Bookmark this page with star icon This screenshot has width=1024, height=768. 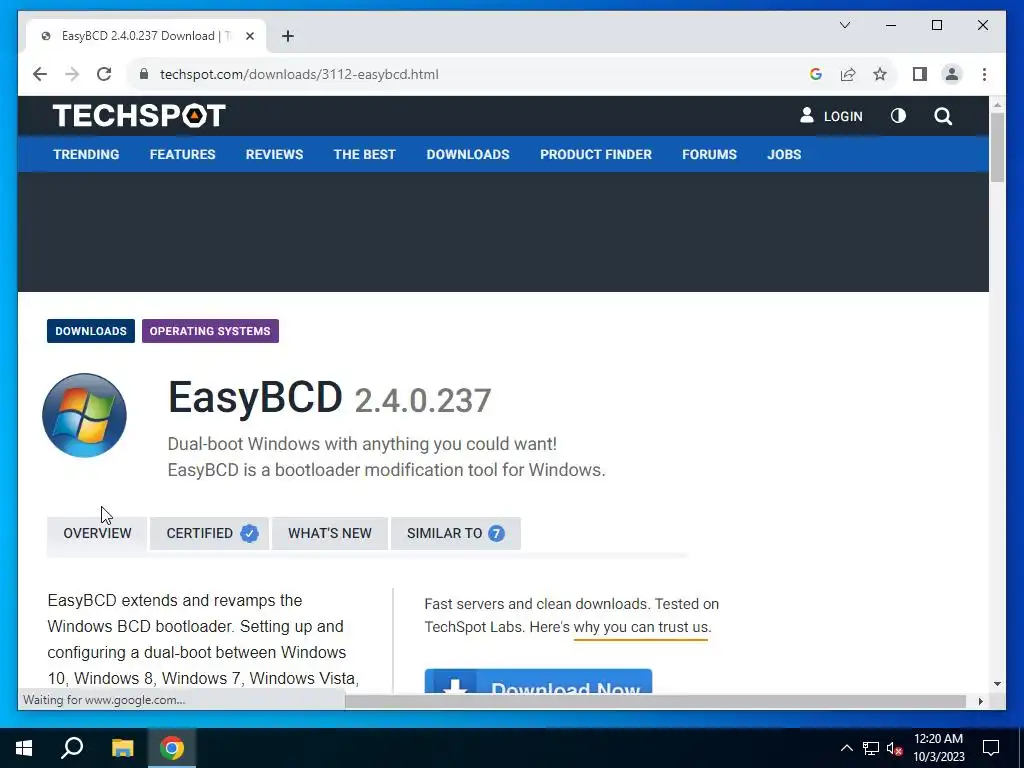pos(880,74)
